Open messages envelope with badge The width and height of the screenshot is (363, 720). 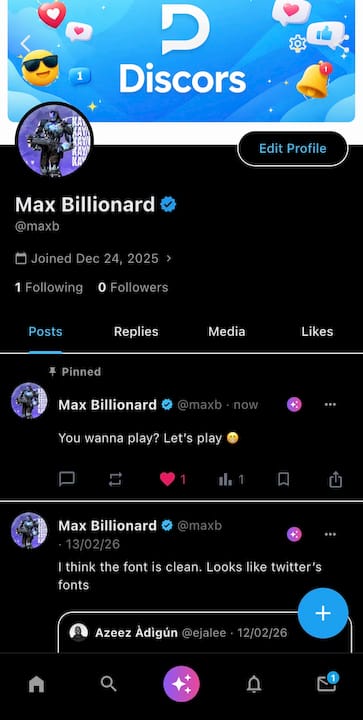pyautogui.click(x=327, y=683)
